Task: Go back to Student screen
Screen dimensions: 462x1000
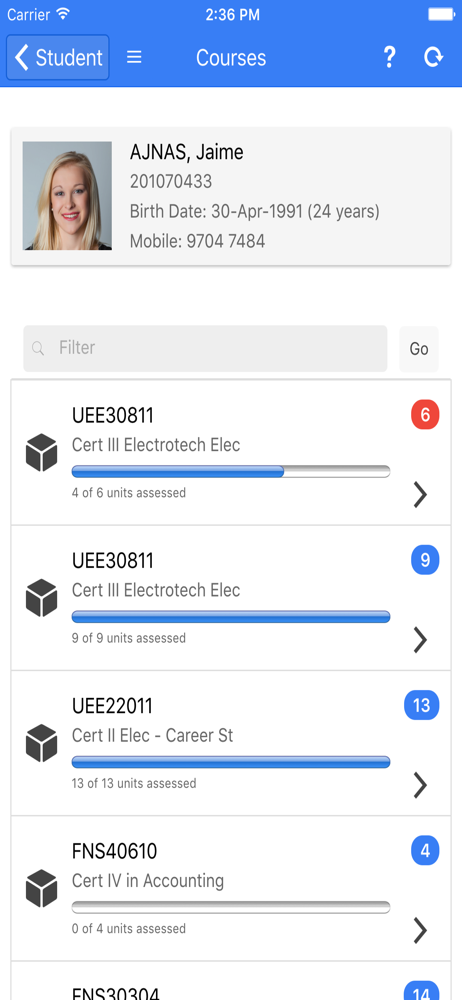Action: [x=58, y=57]
